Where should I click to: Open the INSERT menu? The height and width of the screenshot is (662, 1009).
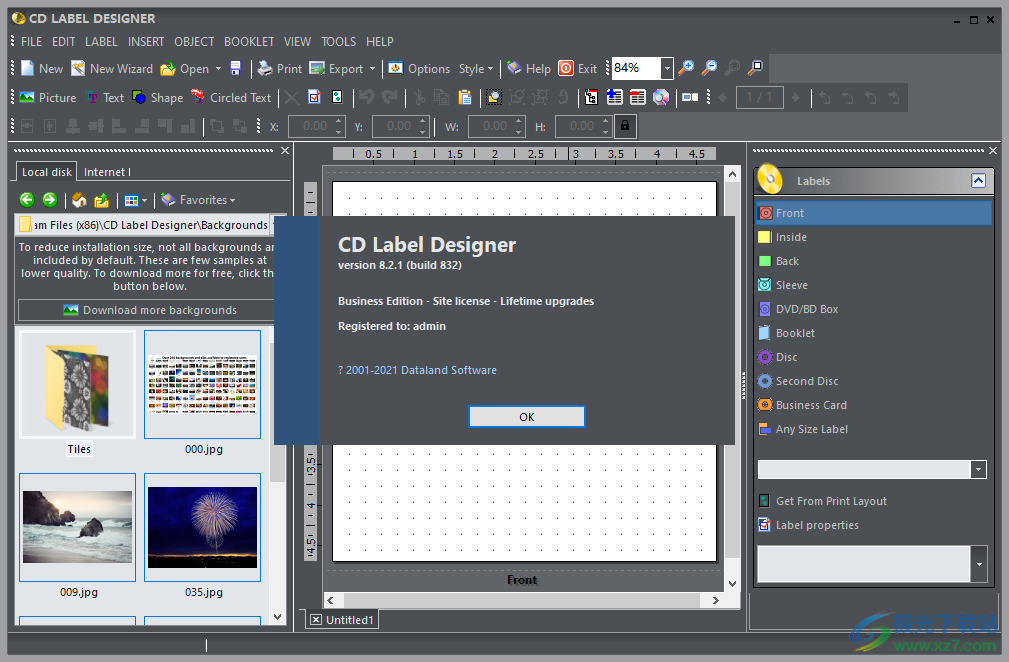click(146, 41)
